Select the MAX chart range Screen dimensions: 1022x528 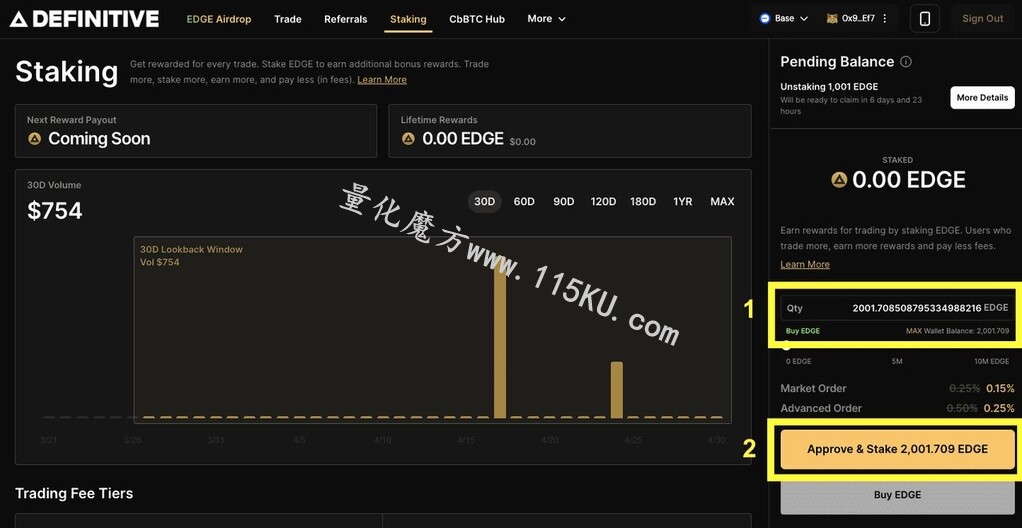tap(722, 201)
